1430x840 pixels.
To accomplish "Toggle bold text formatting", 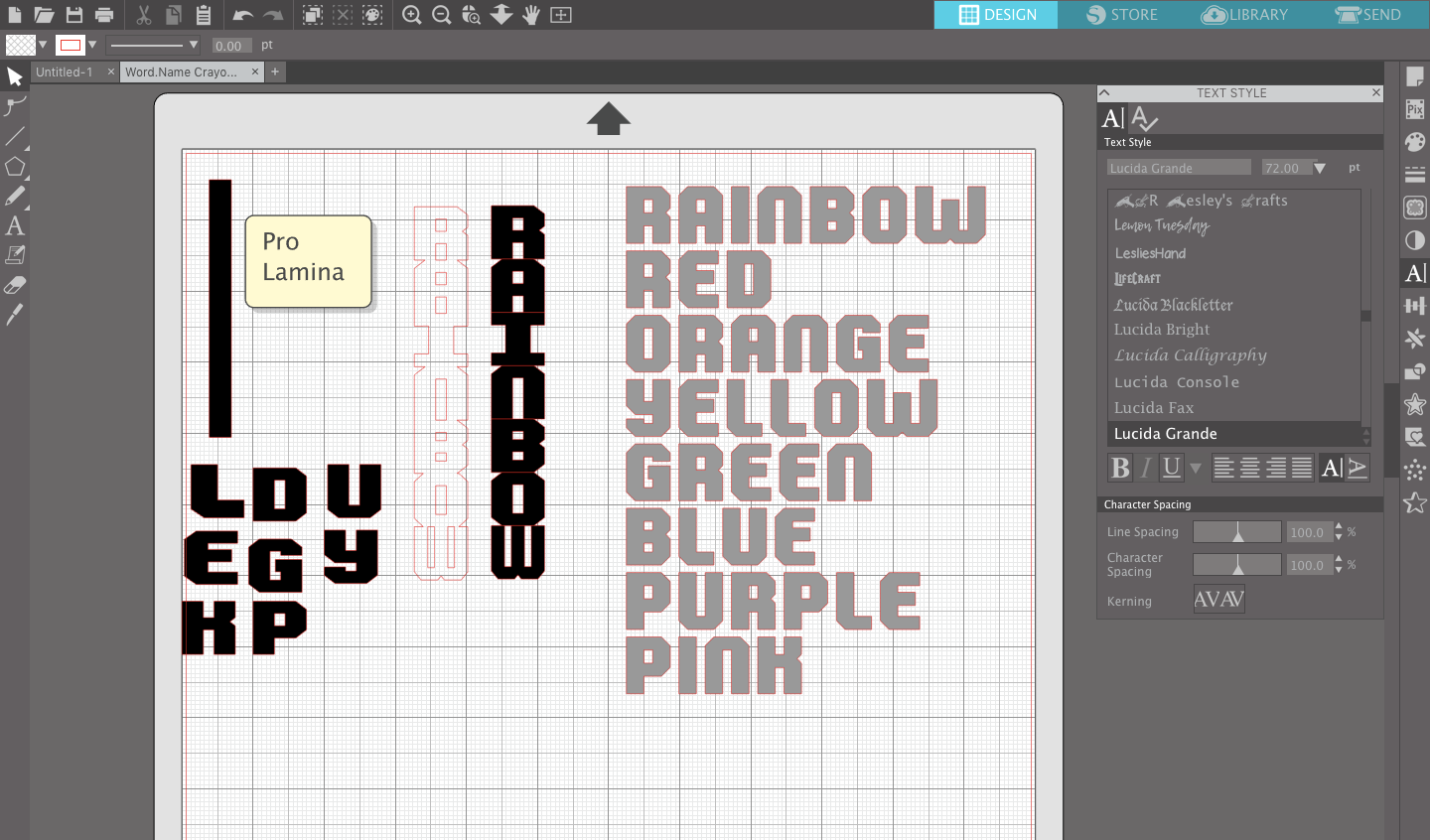I will pyautogui.click(x=1120, y=467).
